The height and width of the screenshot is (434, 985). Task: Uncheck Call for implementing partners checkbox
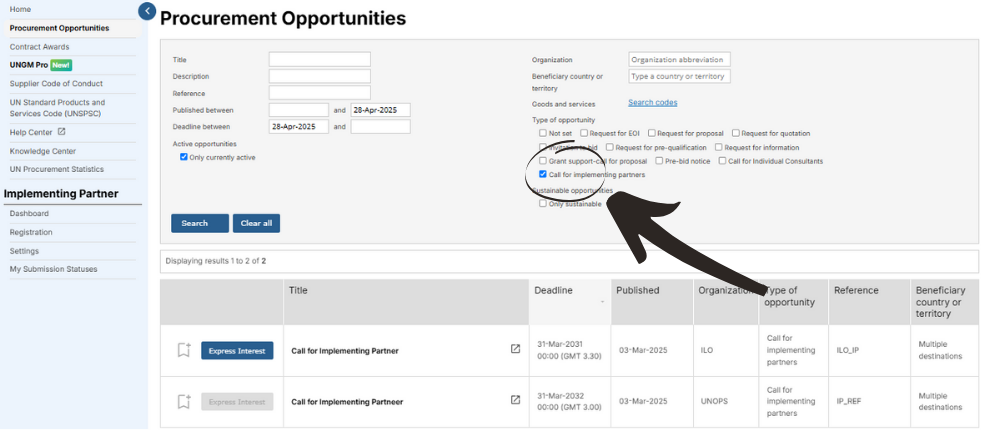pos(543,175)
